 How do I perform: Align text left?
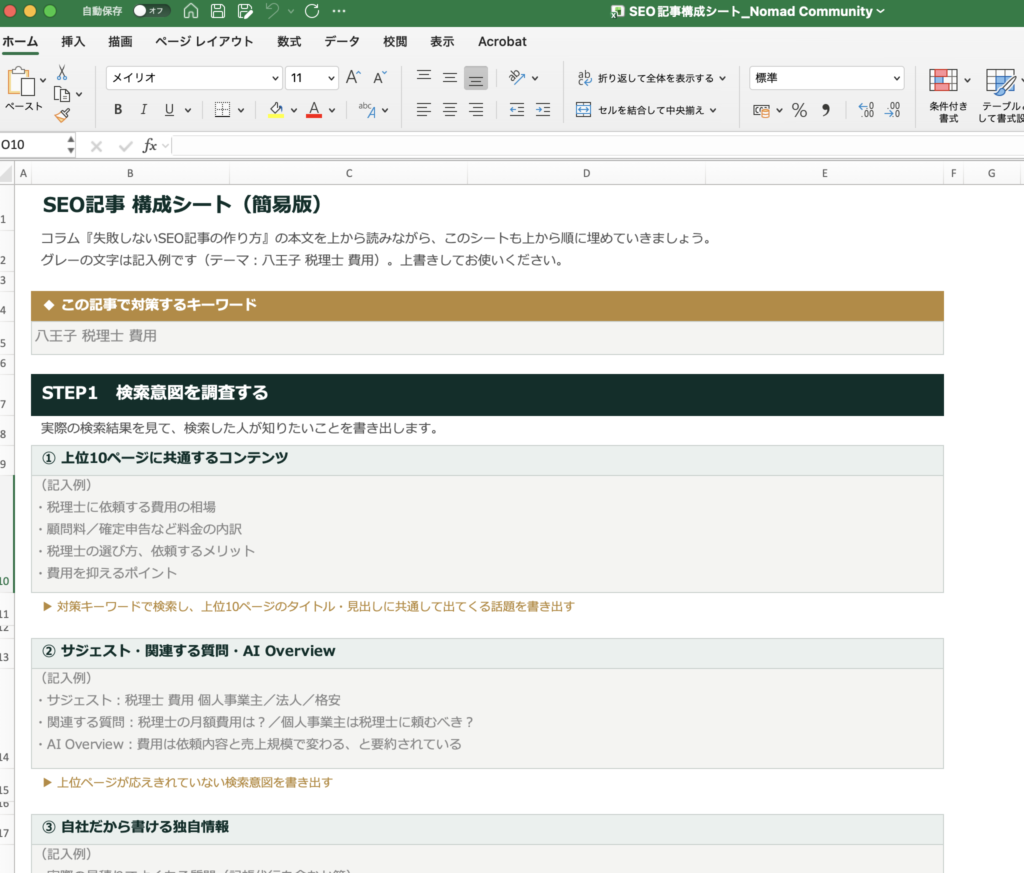pyautogui.click(x=424, y=109)
